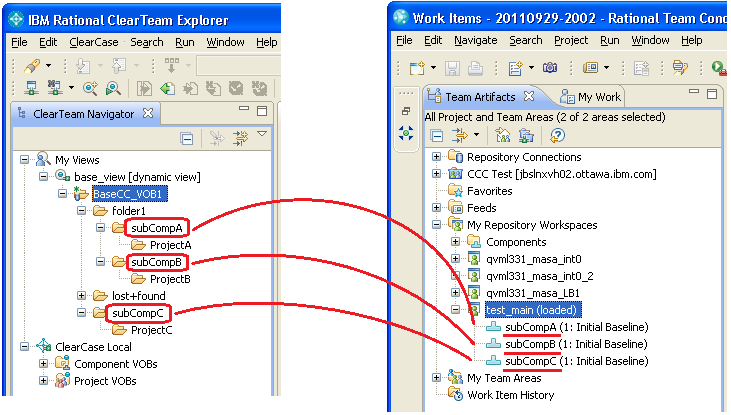Open Window menu in Work Items window
The height and width of the screenshot is (415, 731).
[650, 41]
